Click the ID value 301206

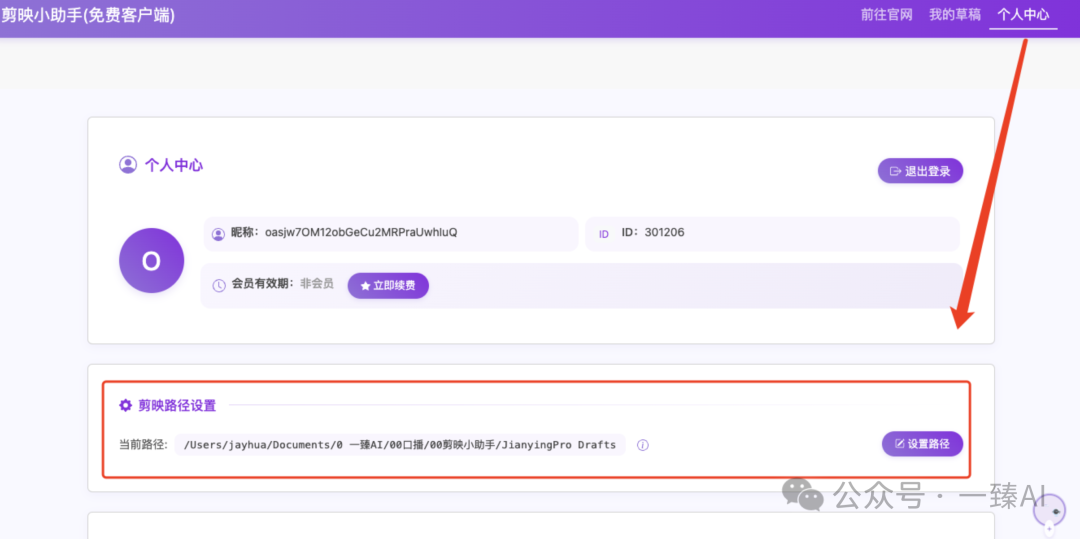[x=665, y=233]
